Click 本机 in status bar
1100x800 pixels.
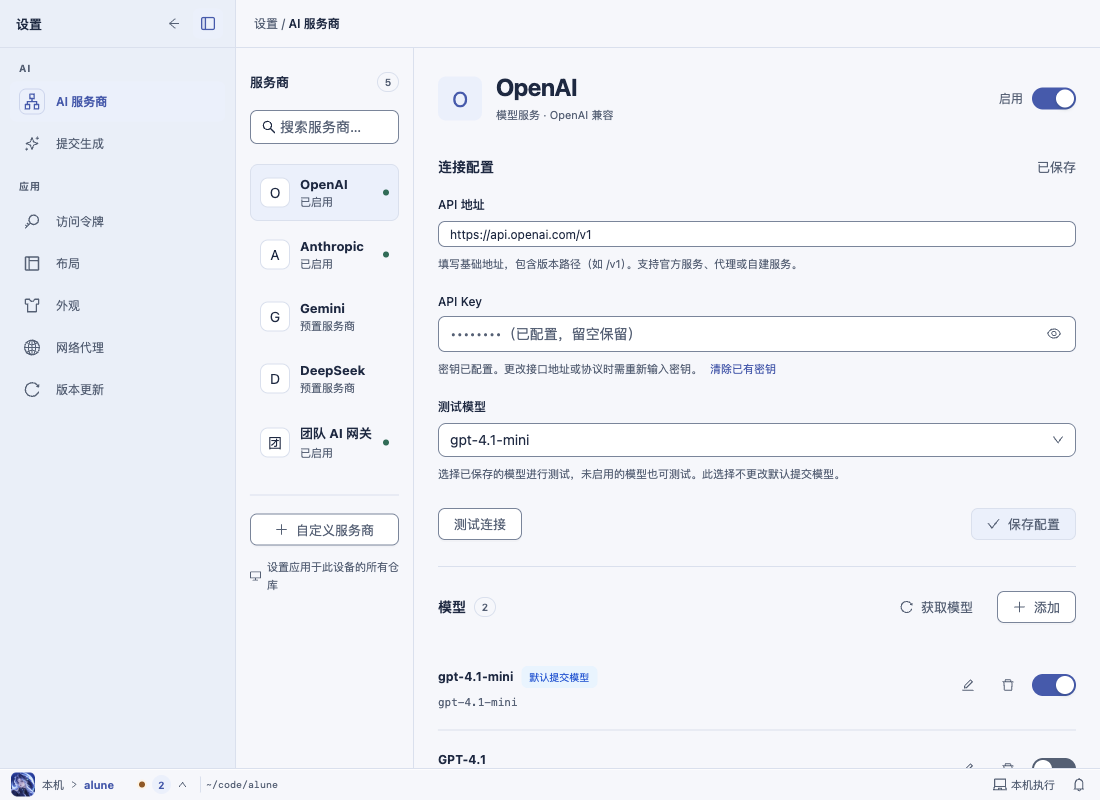pyautogui.click(x=53, y=785)
